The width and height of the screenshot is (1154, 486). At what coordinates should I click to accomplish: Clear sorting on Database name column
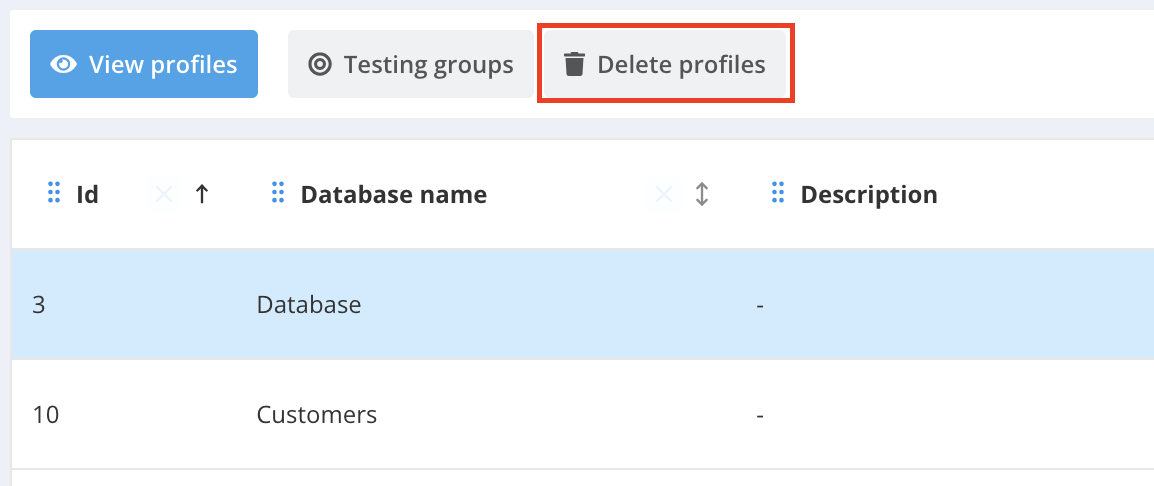pyautogui.click(x=664, y=194)
